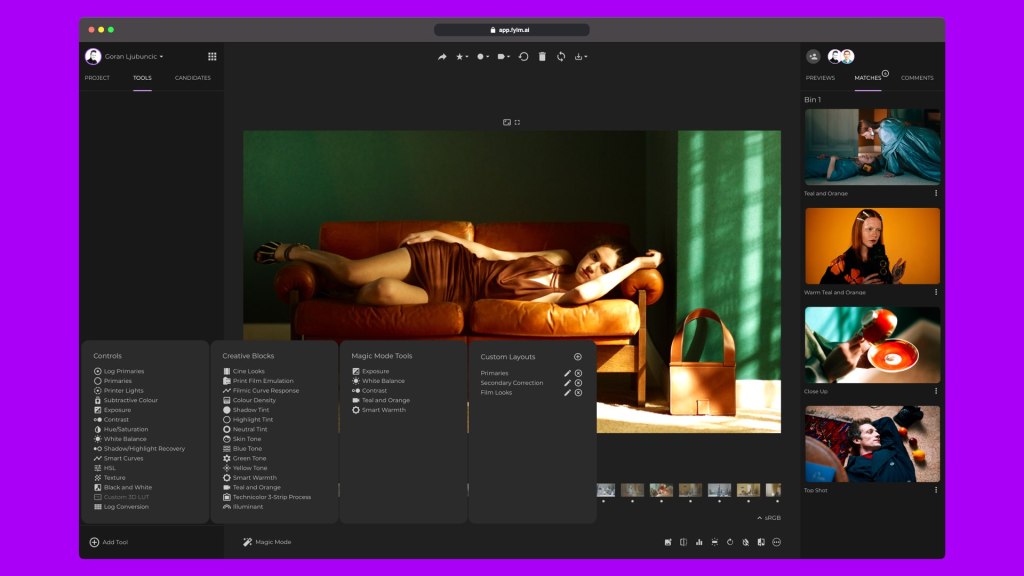Screen dimensions: 1024x576
Task: Open the apps grid icon near user name
Action: point(212,57)
